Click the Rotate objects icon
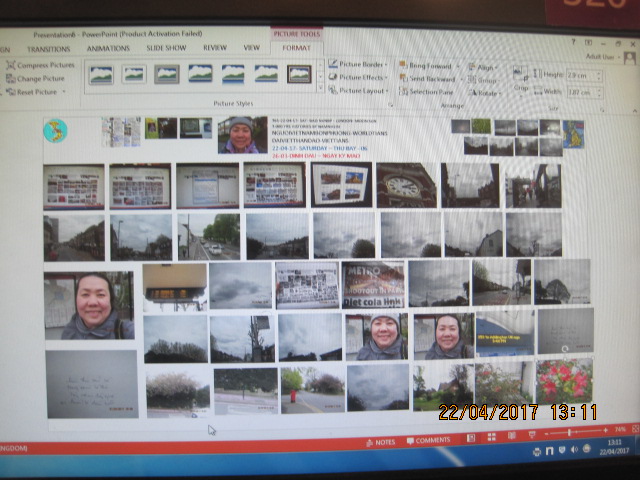The image size is (640, 480). [472, 93]
